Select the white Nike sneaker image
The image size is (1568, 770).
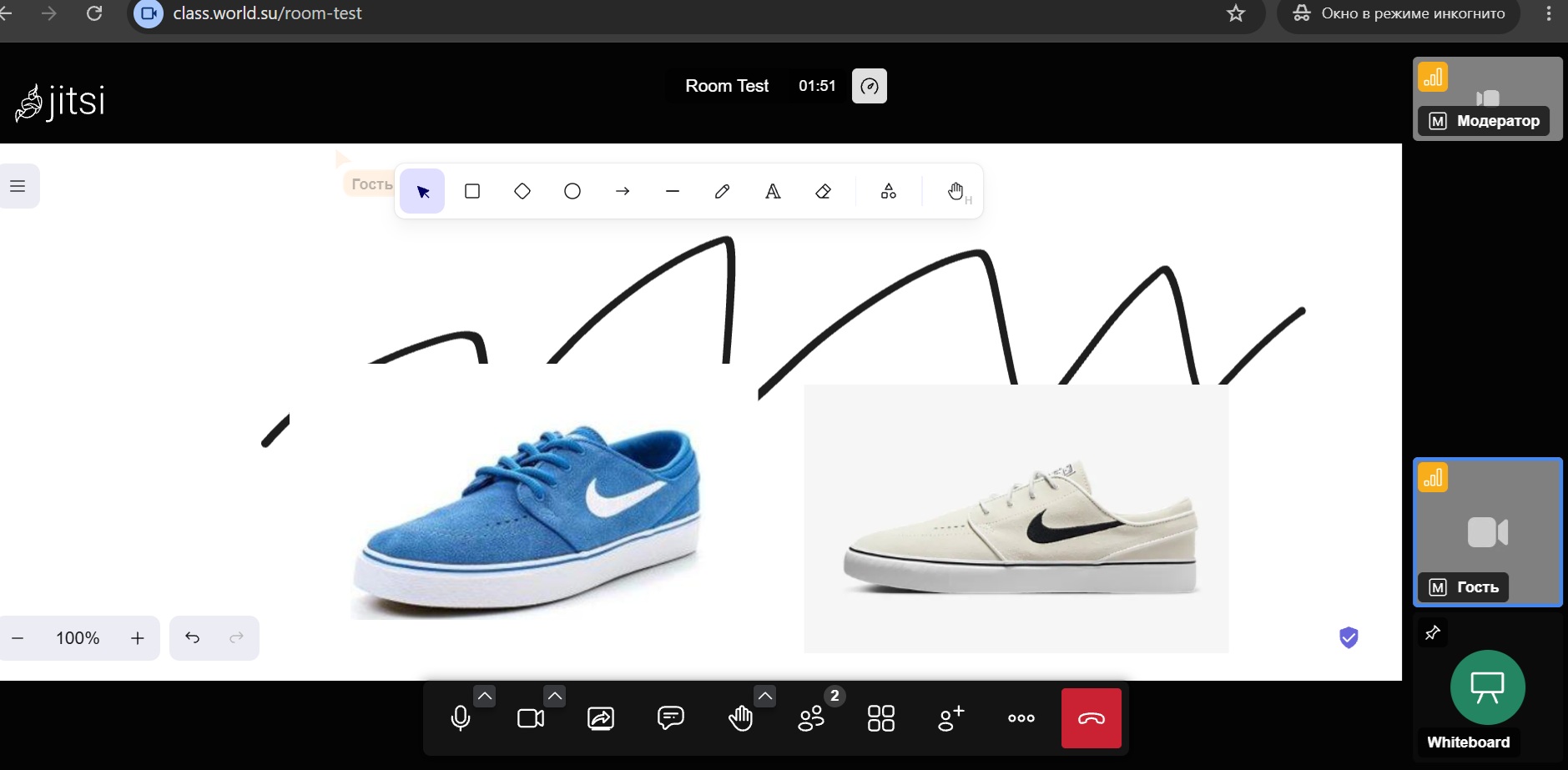[1016, 518]
